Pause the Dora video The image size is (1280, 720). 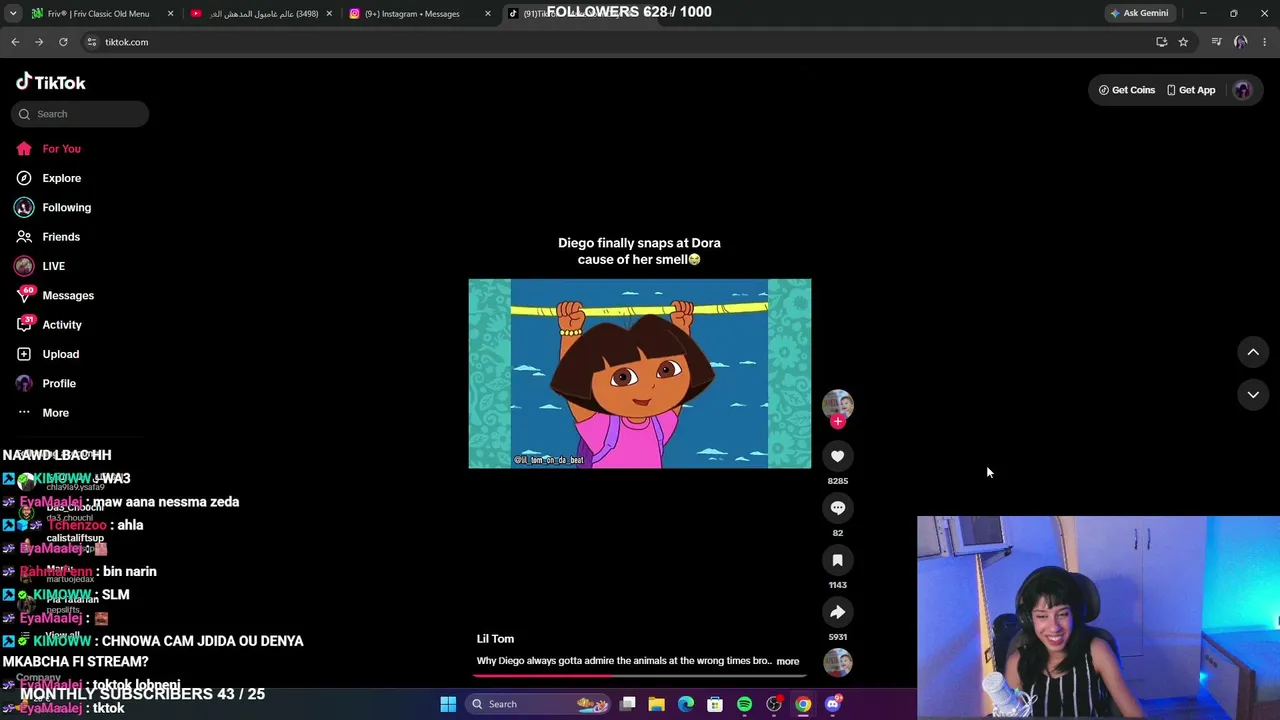click(640, 373)
